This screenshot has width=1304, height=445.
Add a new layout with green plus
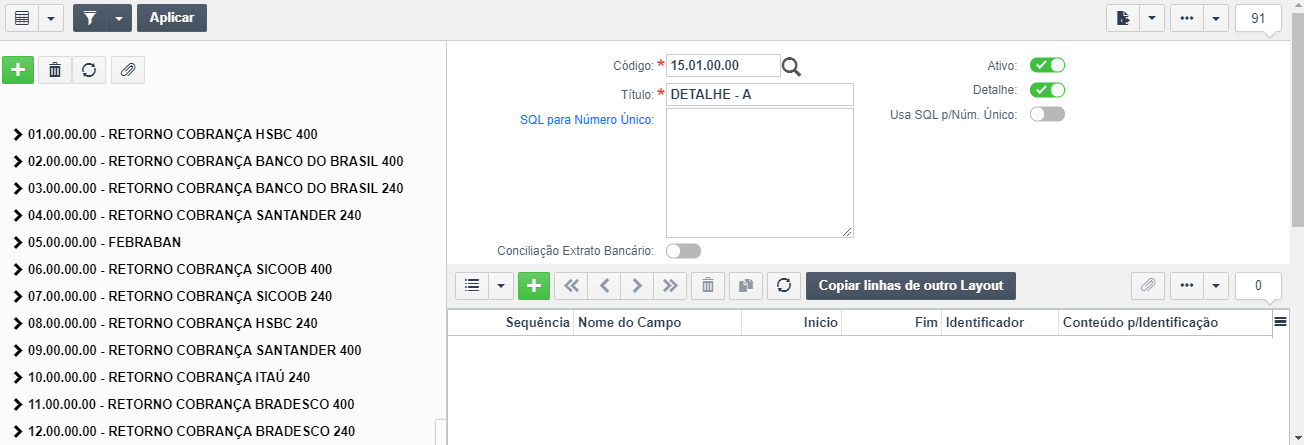pyautogui.click(x=18, y=69)
